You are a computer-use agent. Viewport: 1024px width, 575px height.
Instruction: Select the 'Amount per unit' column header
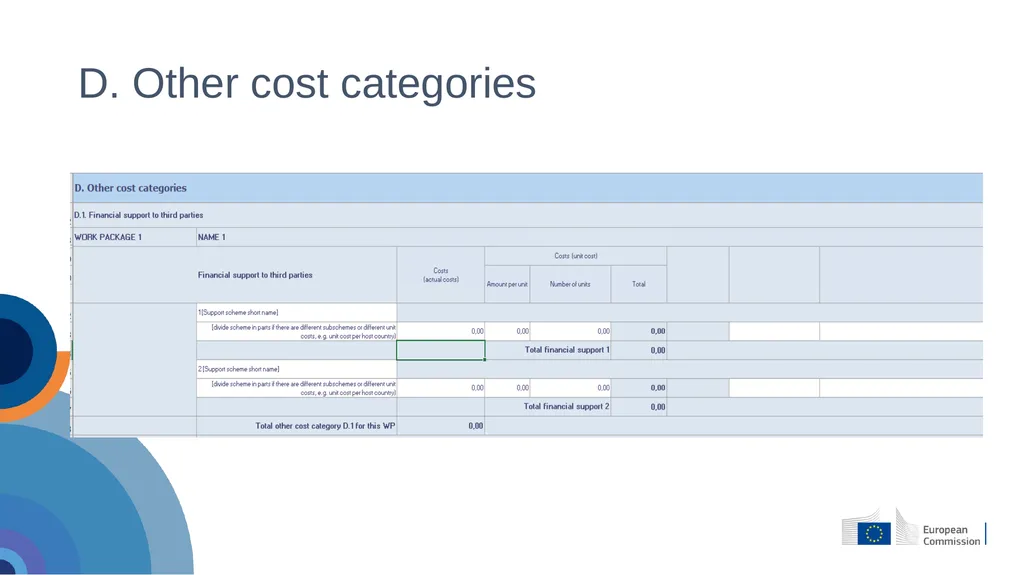[x=507, y=284]
